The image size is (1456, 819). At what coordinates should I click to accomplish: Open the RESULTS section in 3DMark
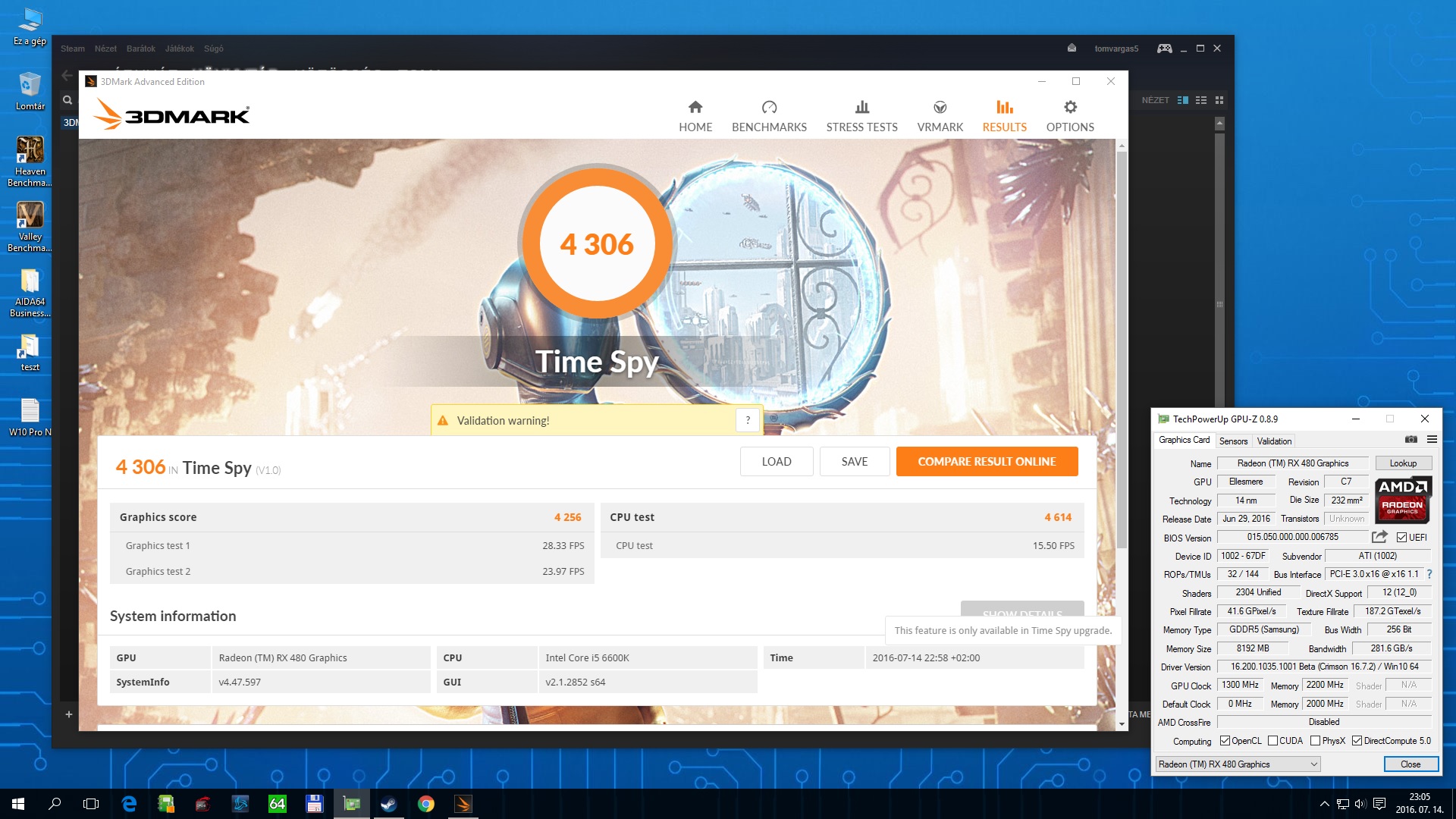pos(1004,116)
